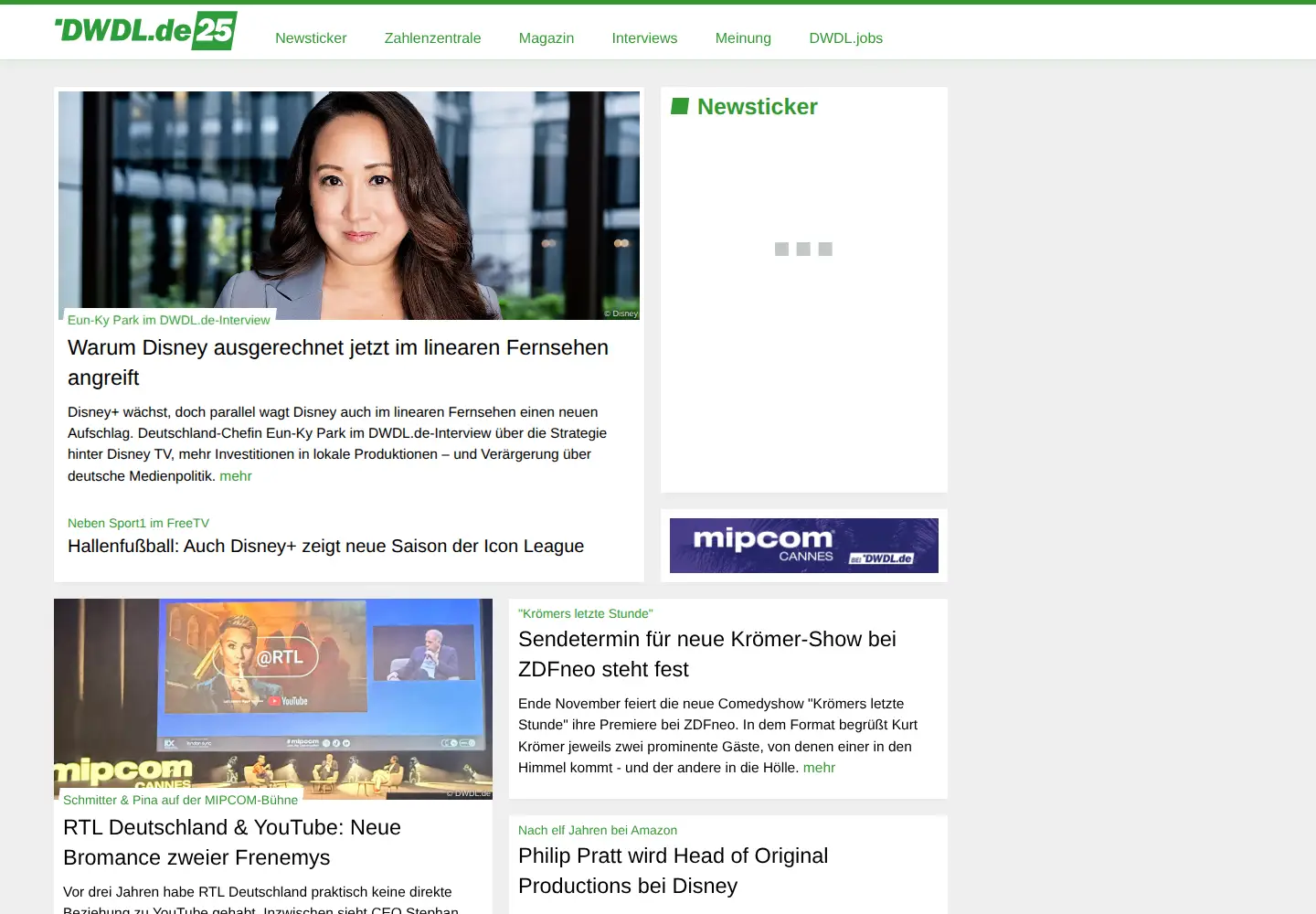This screenshot has width=1316, height=914.
Task: Click the green square beside Newsticker heading
Action: (x=680, y=106)
